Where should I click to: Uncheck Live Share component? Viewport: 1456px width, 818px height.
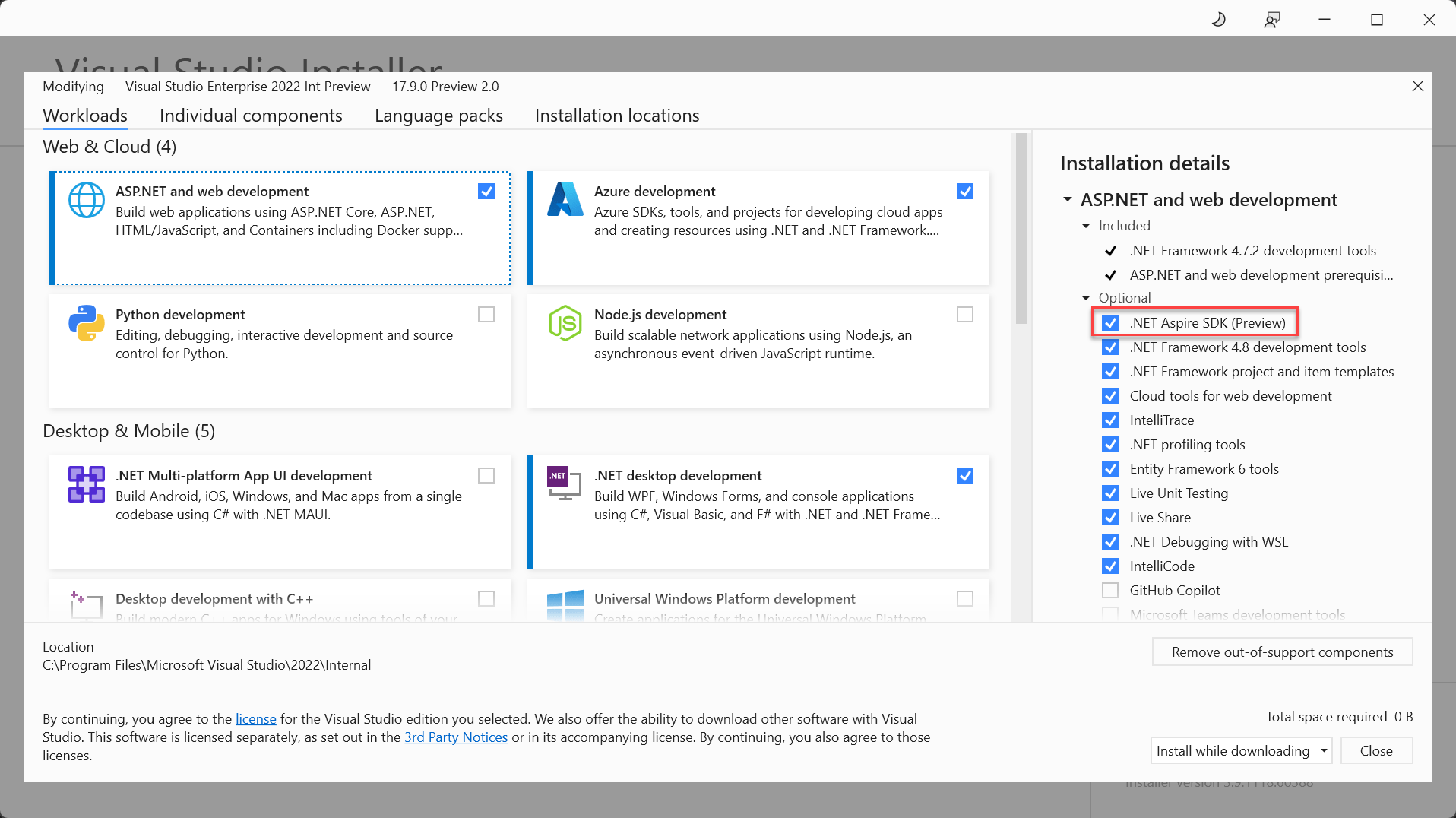click(x=1110, y=518)
